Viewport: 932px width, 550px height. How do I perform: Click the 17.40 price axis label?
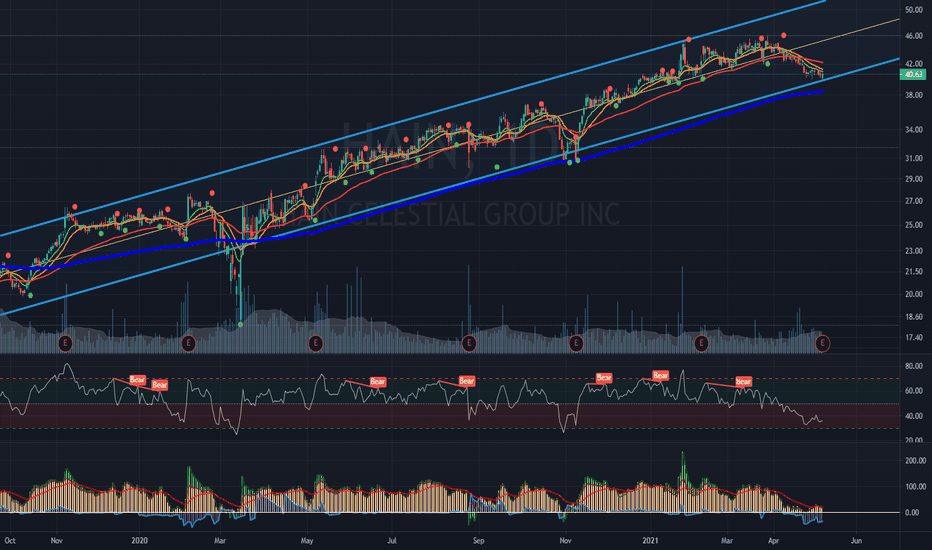pos(913,337)
